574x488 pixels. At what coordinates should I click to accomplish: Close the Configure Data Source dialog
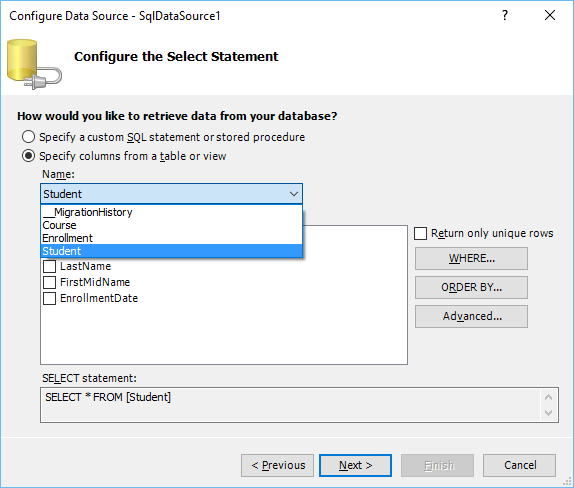click(x=550, y=15)
